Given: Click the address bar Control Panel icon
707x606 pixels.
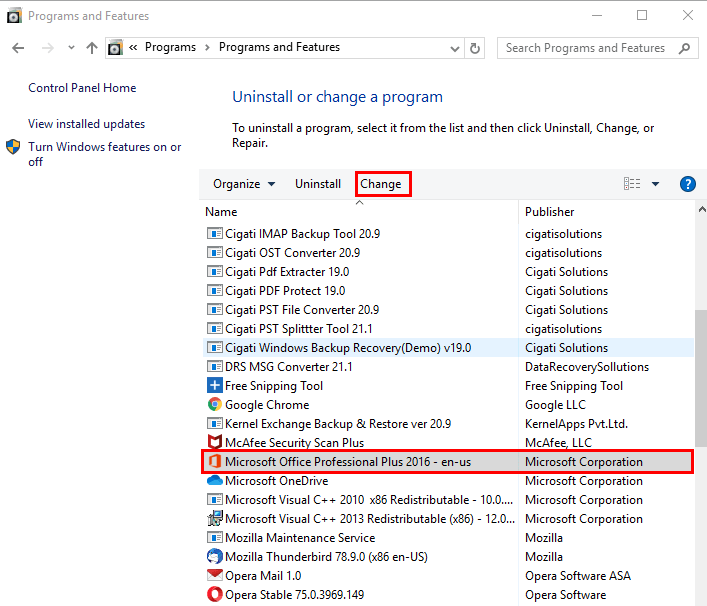Looking at the screenshot, I should click(115, 47).
